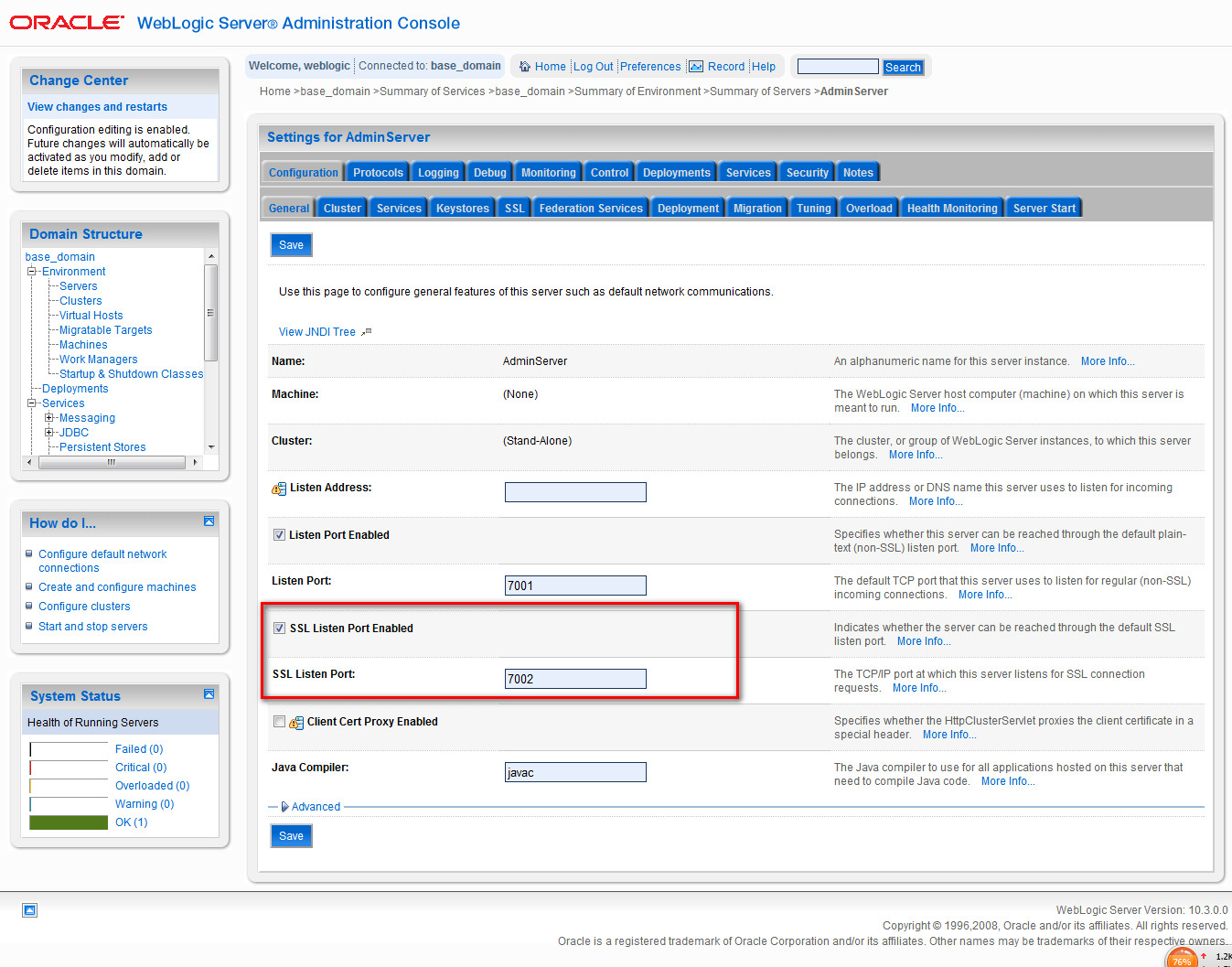Open Configure clusters help link
The height and width of the screenshot is (967, 1232).
point(84,607)
